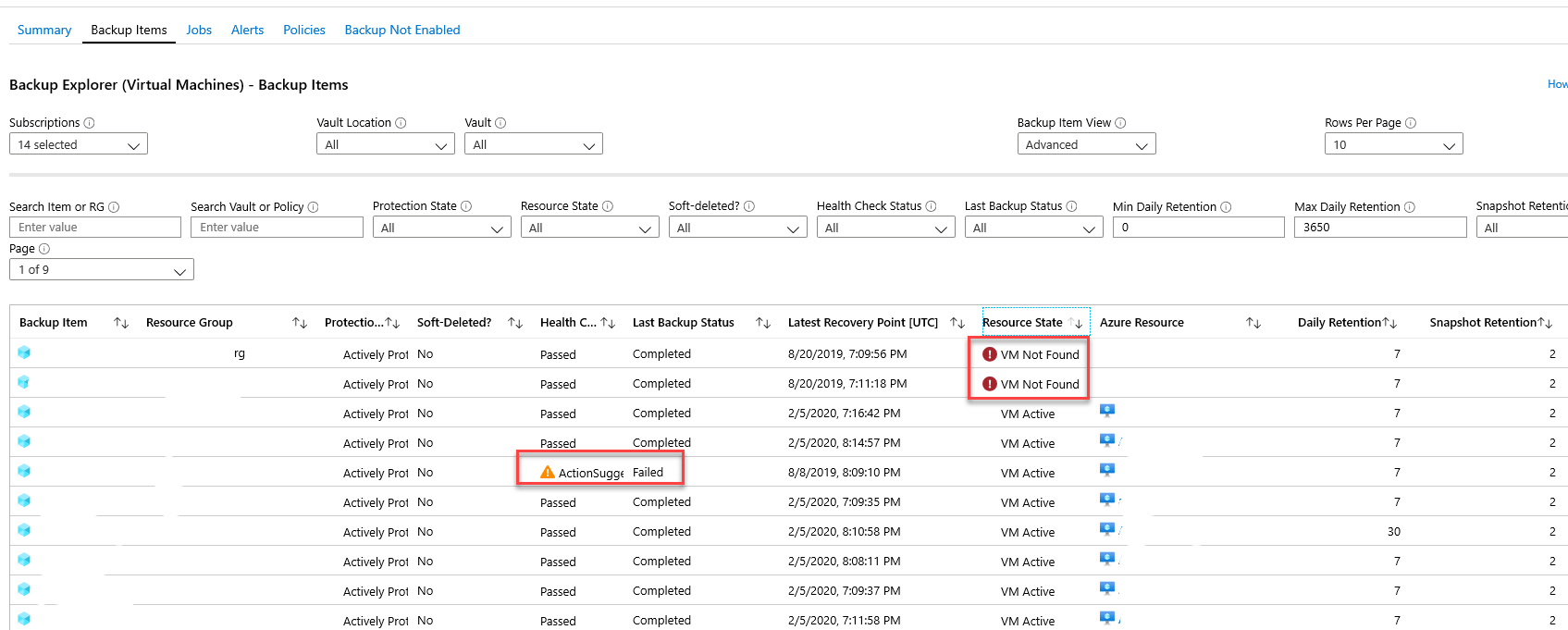Screen dimensions: 1568x630
Task: Show info for Rows Per Page
Action: click(x=1411, y=123)
